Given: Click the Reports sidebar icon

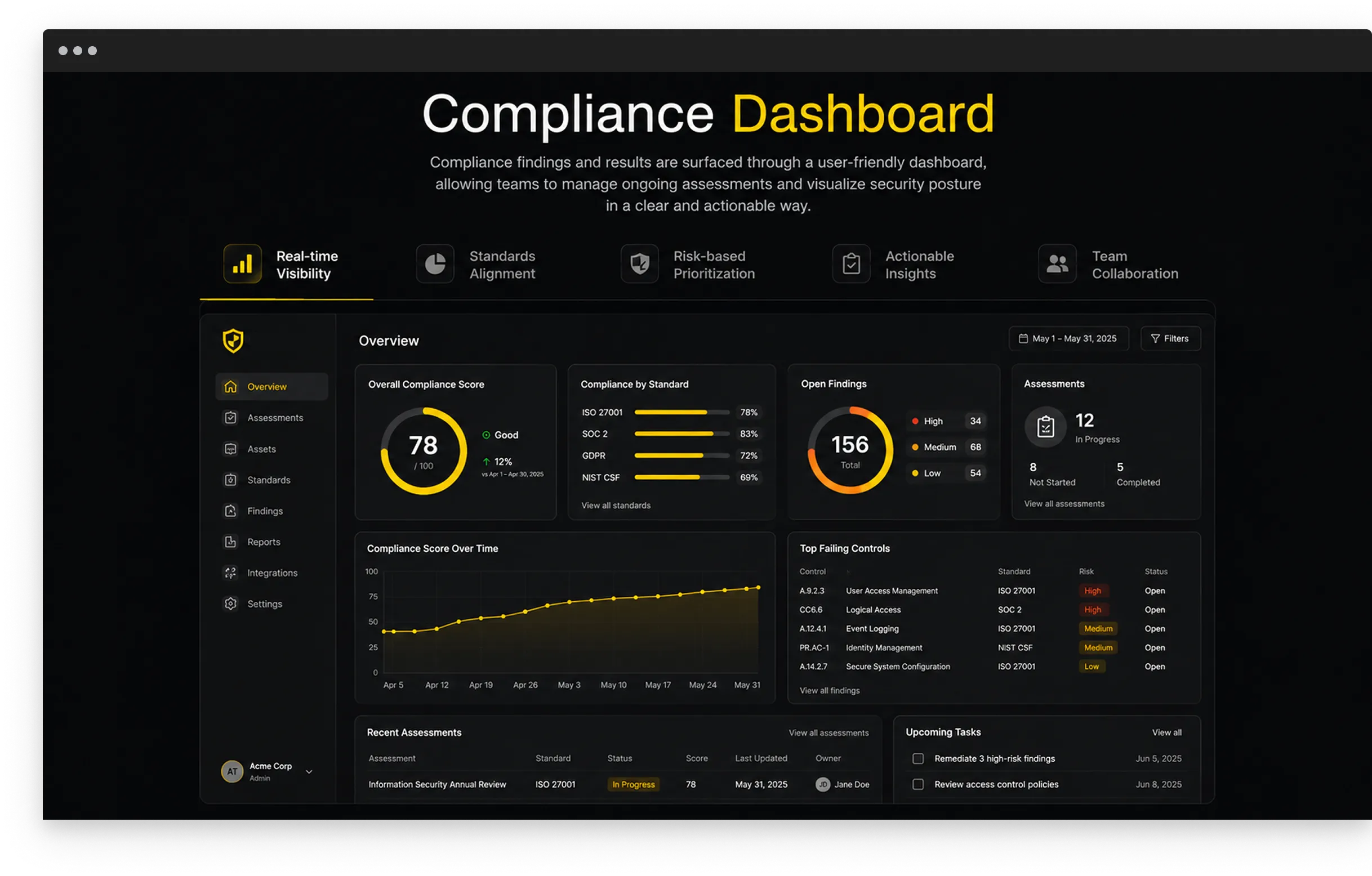Looking at the screenshot, I should pyautogui.click(x=230, y=542).
